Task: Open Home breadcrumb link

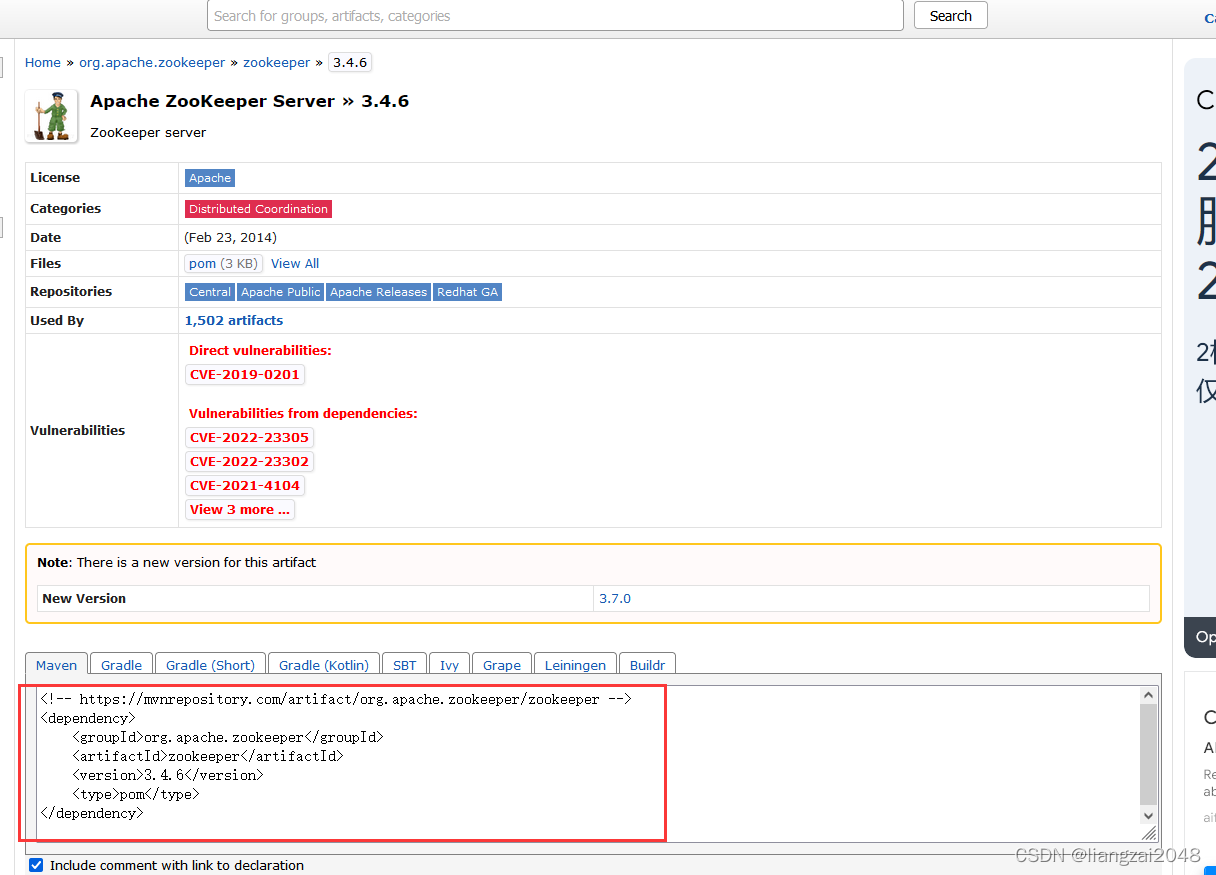Action: (43, 62)
